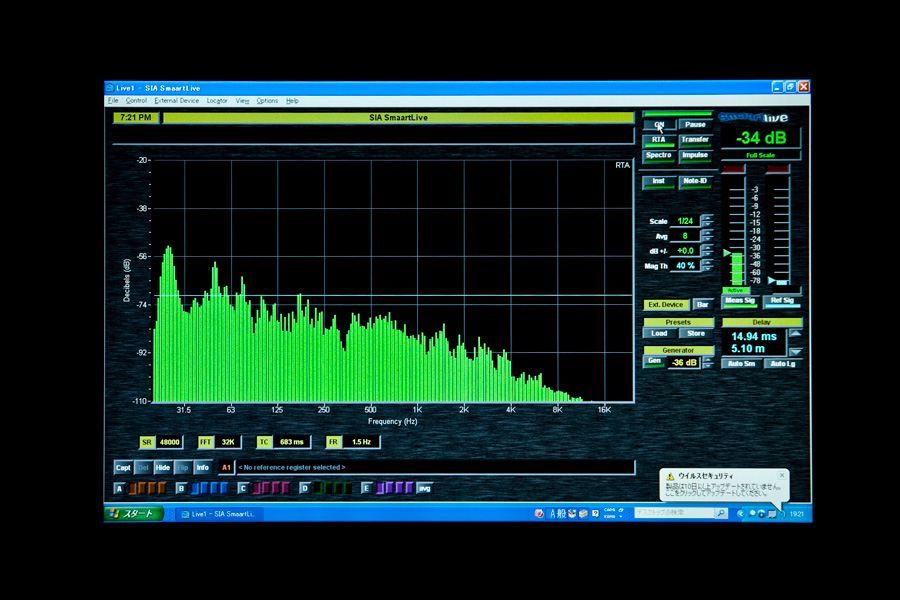Decrease the Mag Th percentage
Screen dimensions: 900x600
pos(708,269)
